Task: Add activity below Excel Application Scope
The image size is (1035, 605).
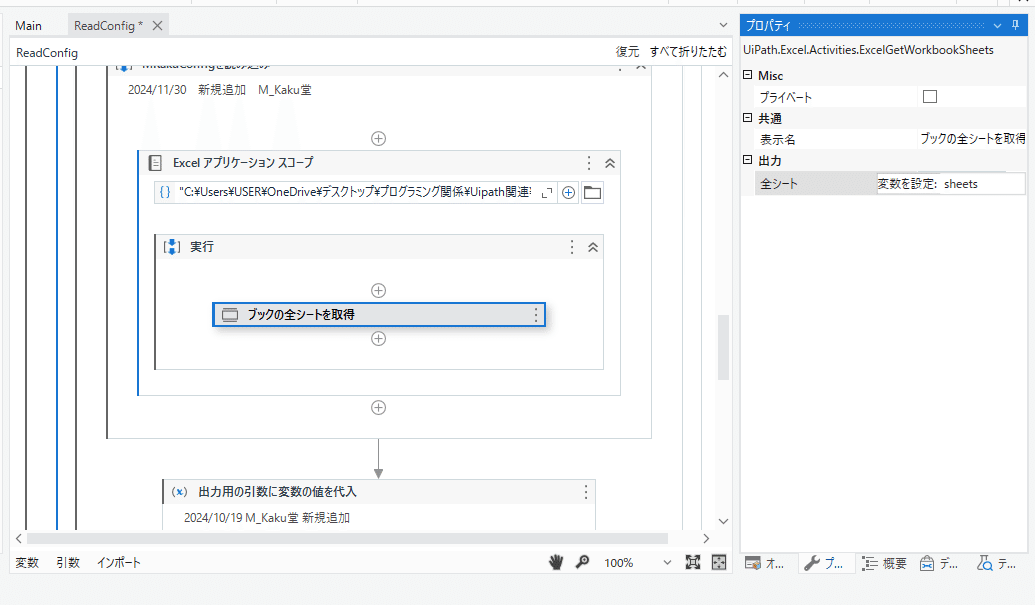Action: [378, 408]
